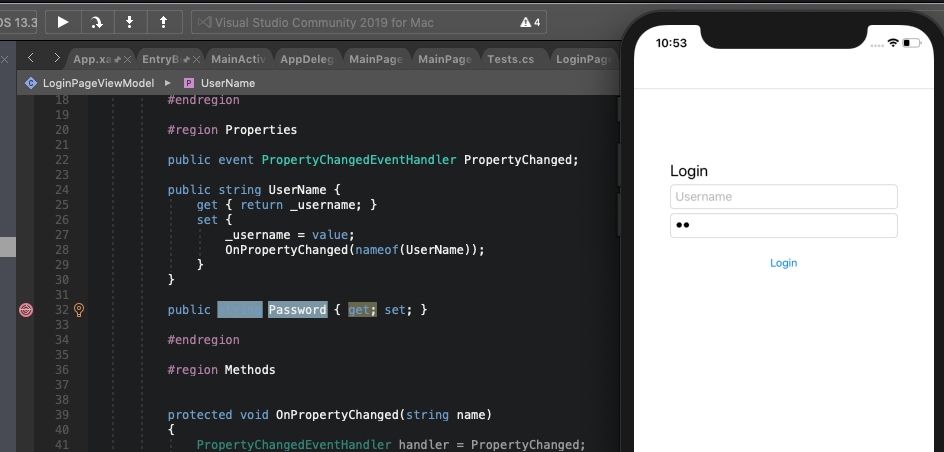Switch to the AppDeleg tab

point(307,59)
